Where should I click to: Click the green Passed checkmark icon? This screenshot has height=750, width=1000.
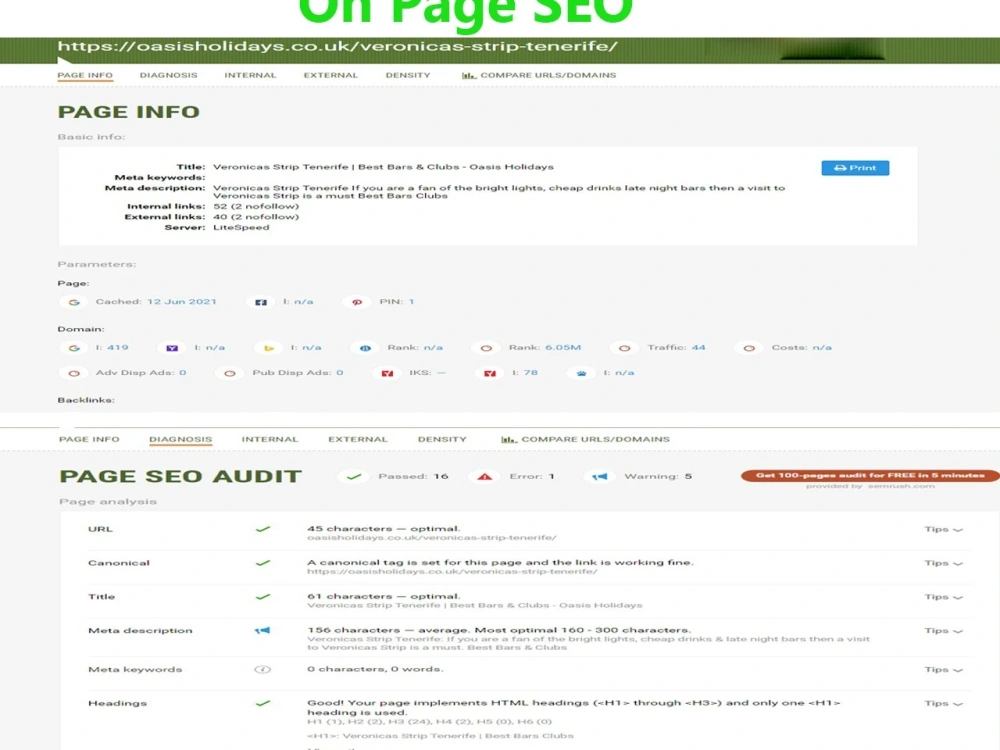[x=354, y=476]
